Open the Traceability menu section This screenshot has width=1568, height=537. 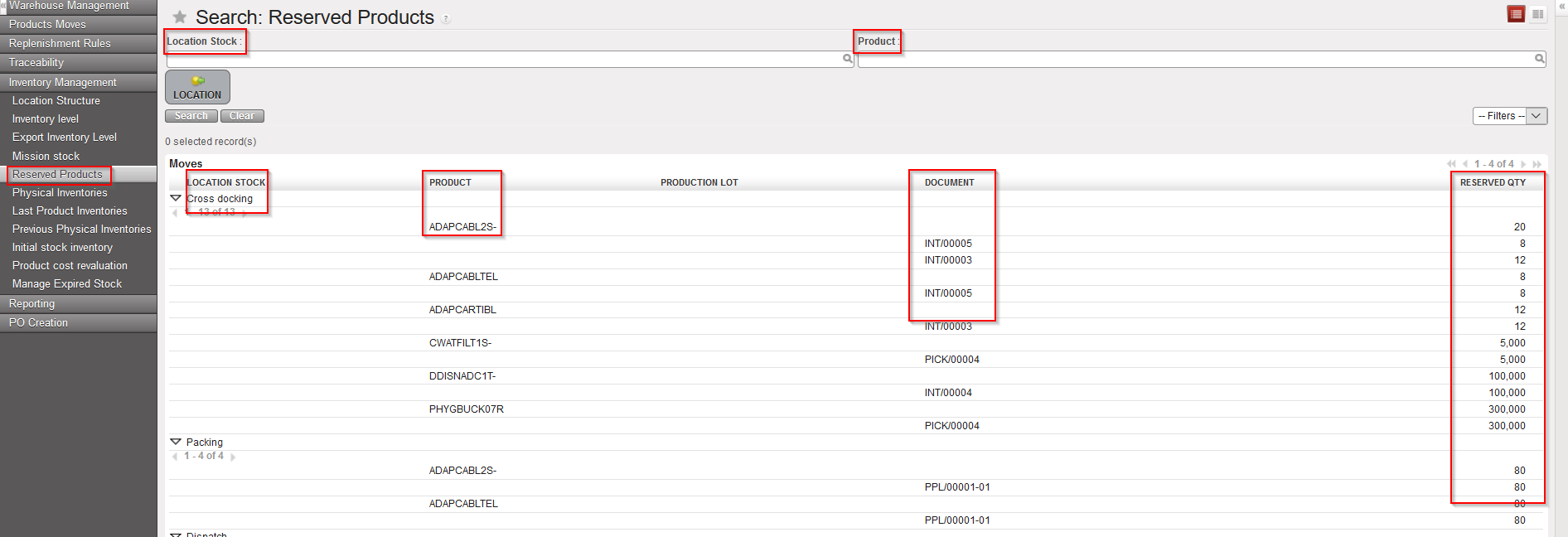tap(79, 62)
